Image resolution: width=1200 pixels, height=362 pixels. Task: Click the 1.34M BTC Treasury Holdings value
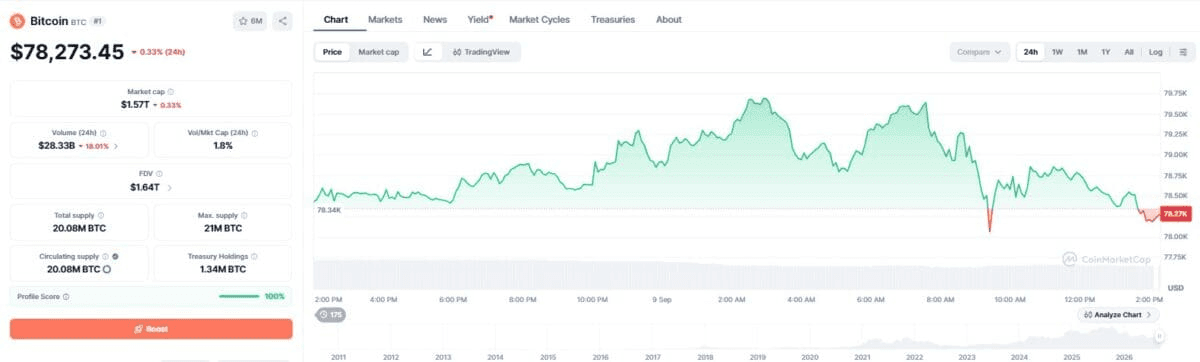(223, 269)
